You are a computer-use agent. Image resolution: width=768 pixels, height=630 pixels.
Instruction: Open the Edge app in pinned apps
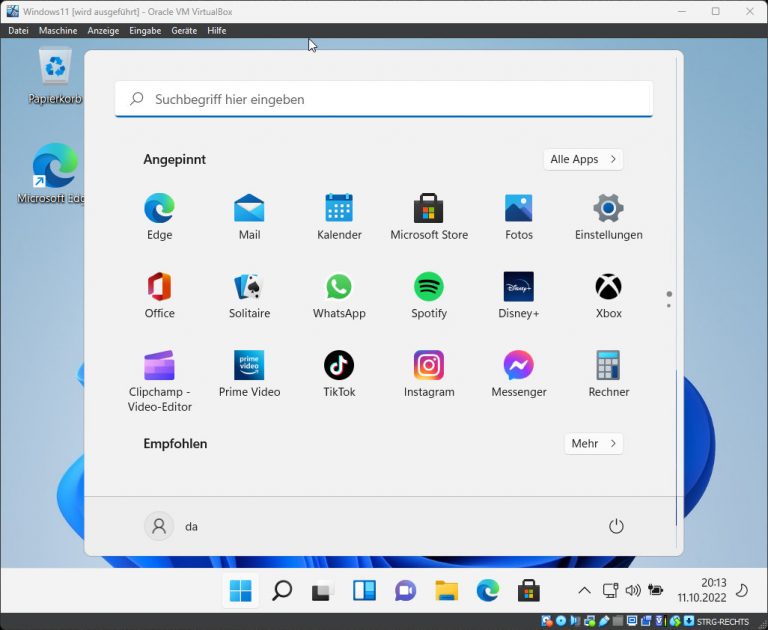(x=159, y=217)
